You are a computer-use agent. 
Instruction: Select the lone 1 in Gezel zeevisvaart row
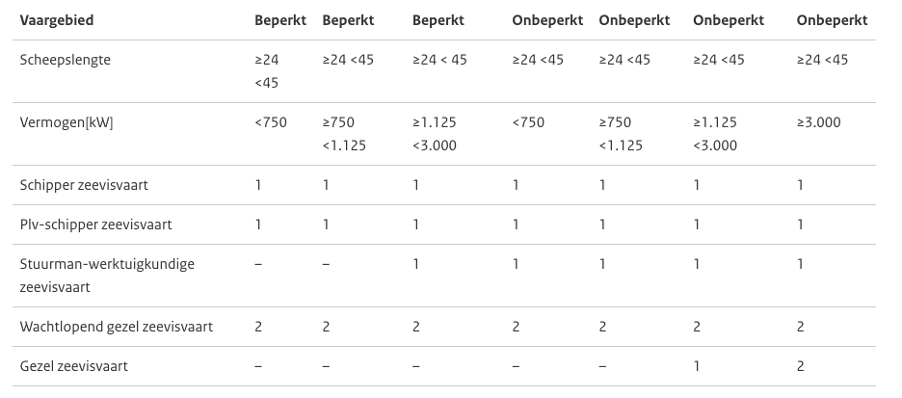coord(697,366)
